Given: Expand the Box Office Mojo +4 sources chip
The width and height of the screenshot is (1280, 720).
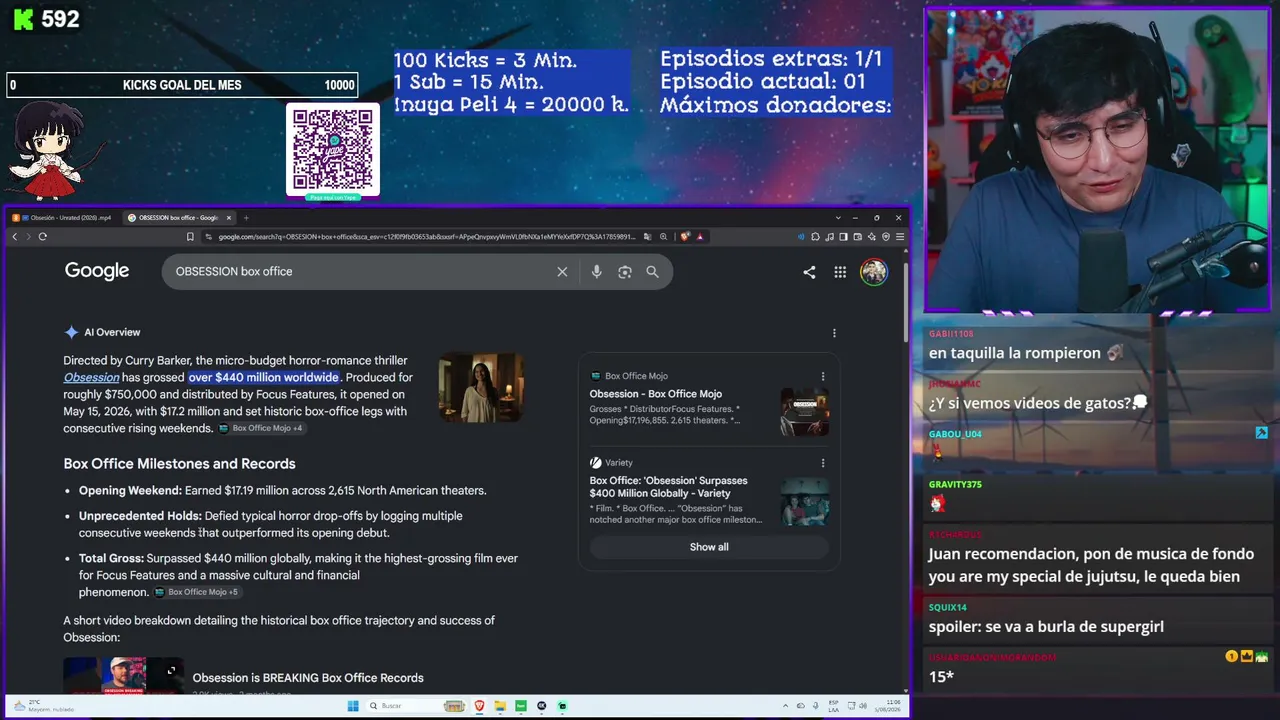Looking at the screenshot, I should pyautogui.click(x=261, y=429).
